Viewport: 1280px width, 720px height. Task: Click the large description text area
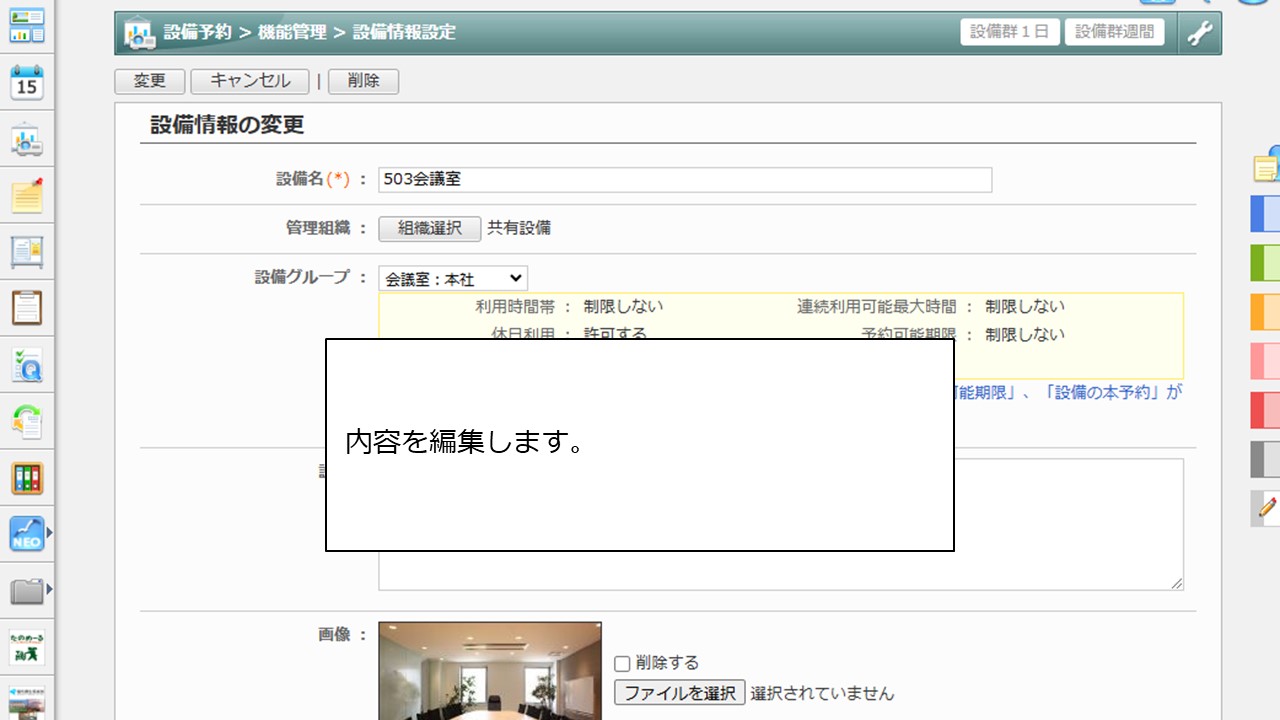coord(781,524)
